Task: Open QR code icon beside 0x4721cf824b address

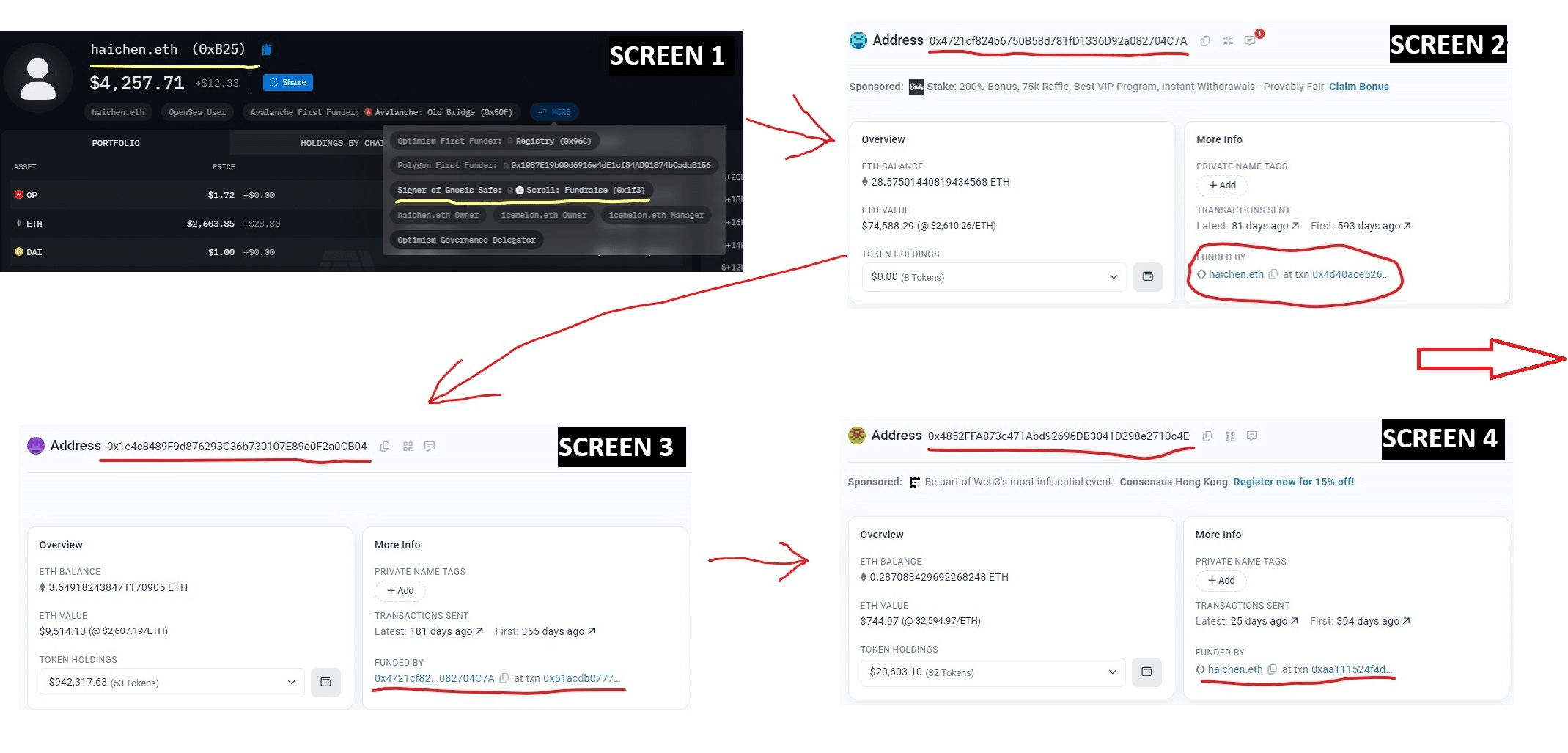Action: (1228, 41)
